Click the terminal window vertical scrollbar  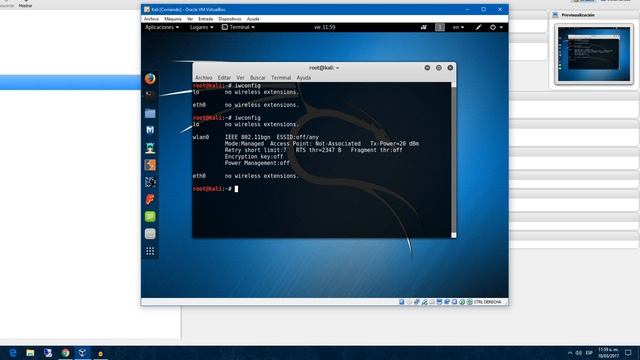(x=453, y=160)
